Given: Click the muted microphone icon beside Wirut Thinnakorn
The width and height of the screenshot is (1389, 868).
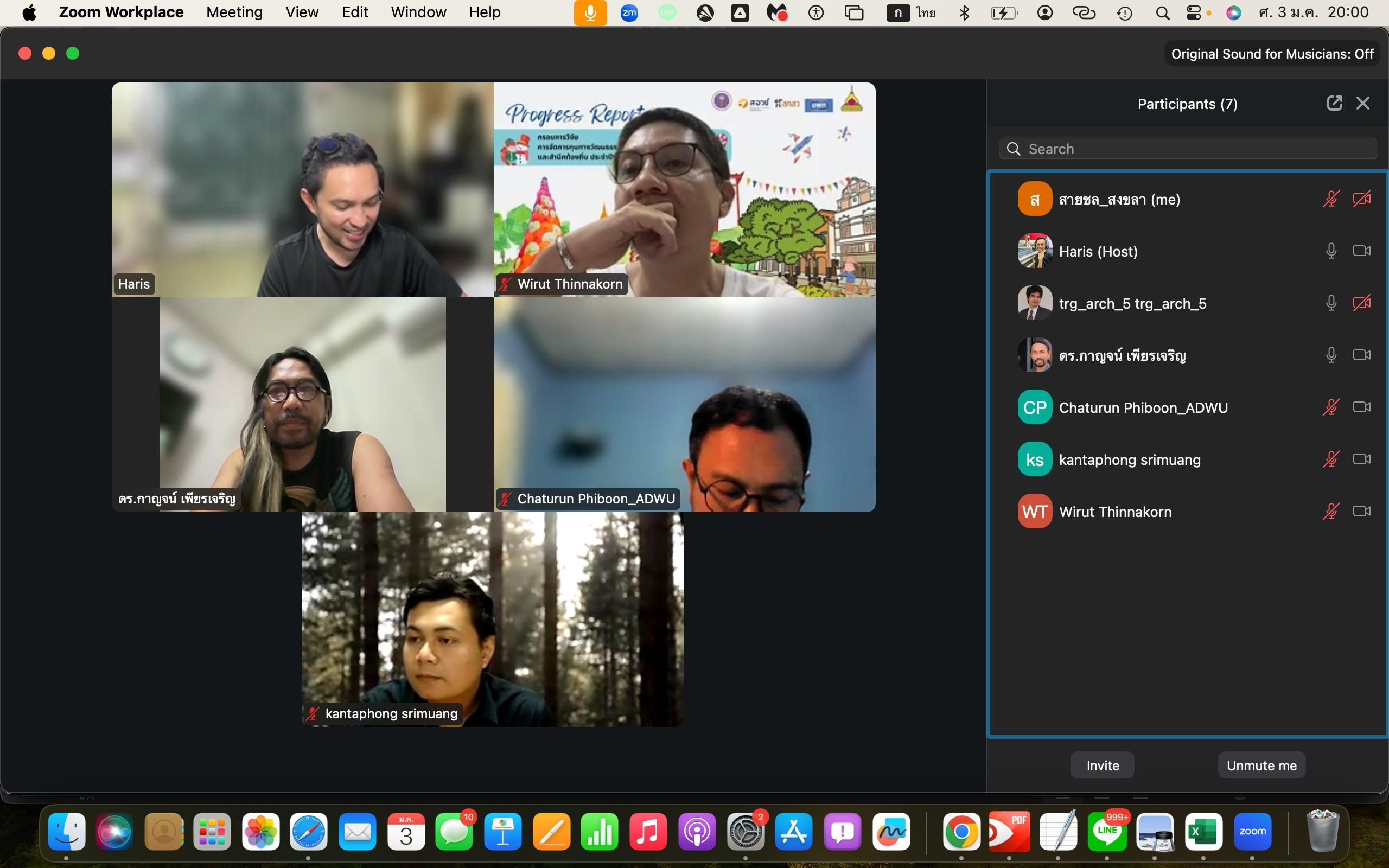Looking at the screenshot, I should tap(1331, 511).
